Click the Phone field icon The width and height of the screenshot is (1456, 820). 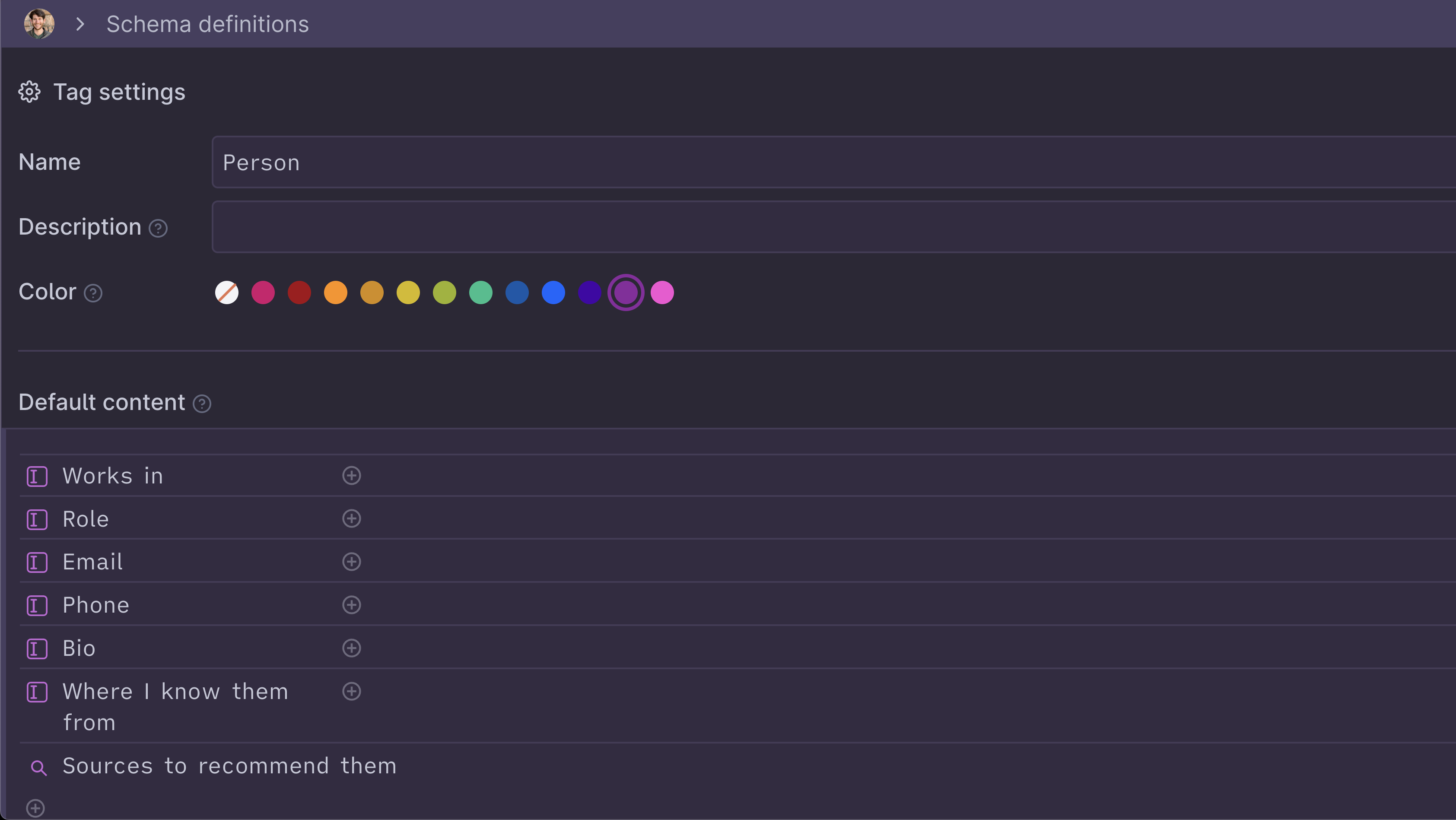pos(37,606)
